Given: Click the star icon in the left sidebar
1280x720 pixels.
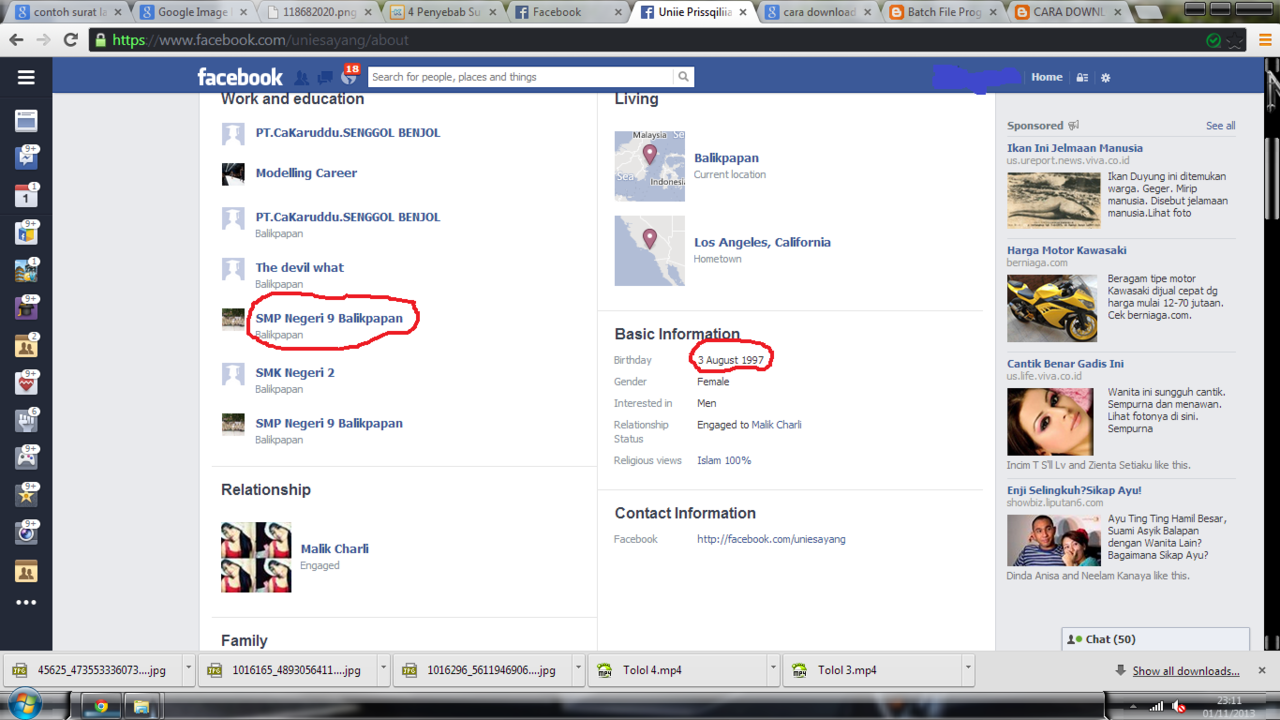Looking at the screenshot, I should click(26, 496).
